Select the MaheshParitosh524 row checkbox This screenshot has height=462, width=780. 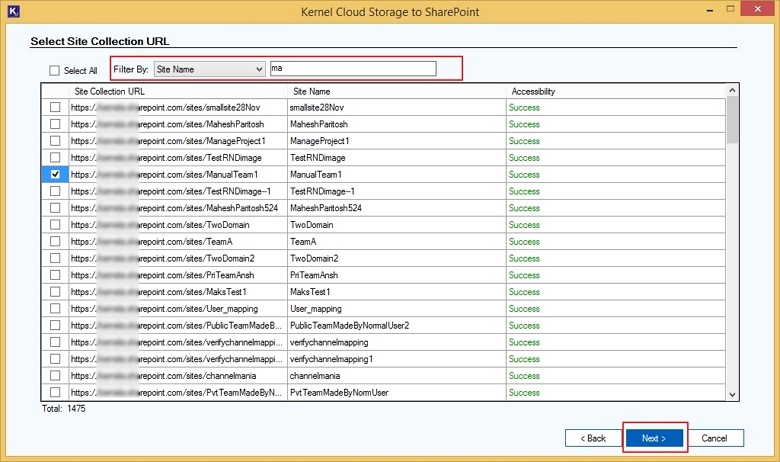pyautogui.click(x=55, y=208)
